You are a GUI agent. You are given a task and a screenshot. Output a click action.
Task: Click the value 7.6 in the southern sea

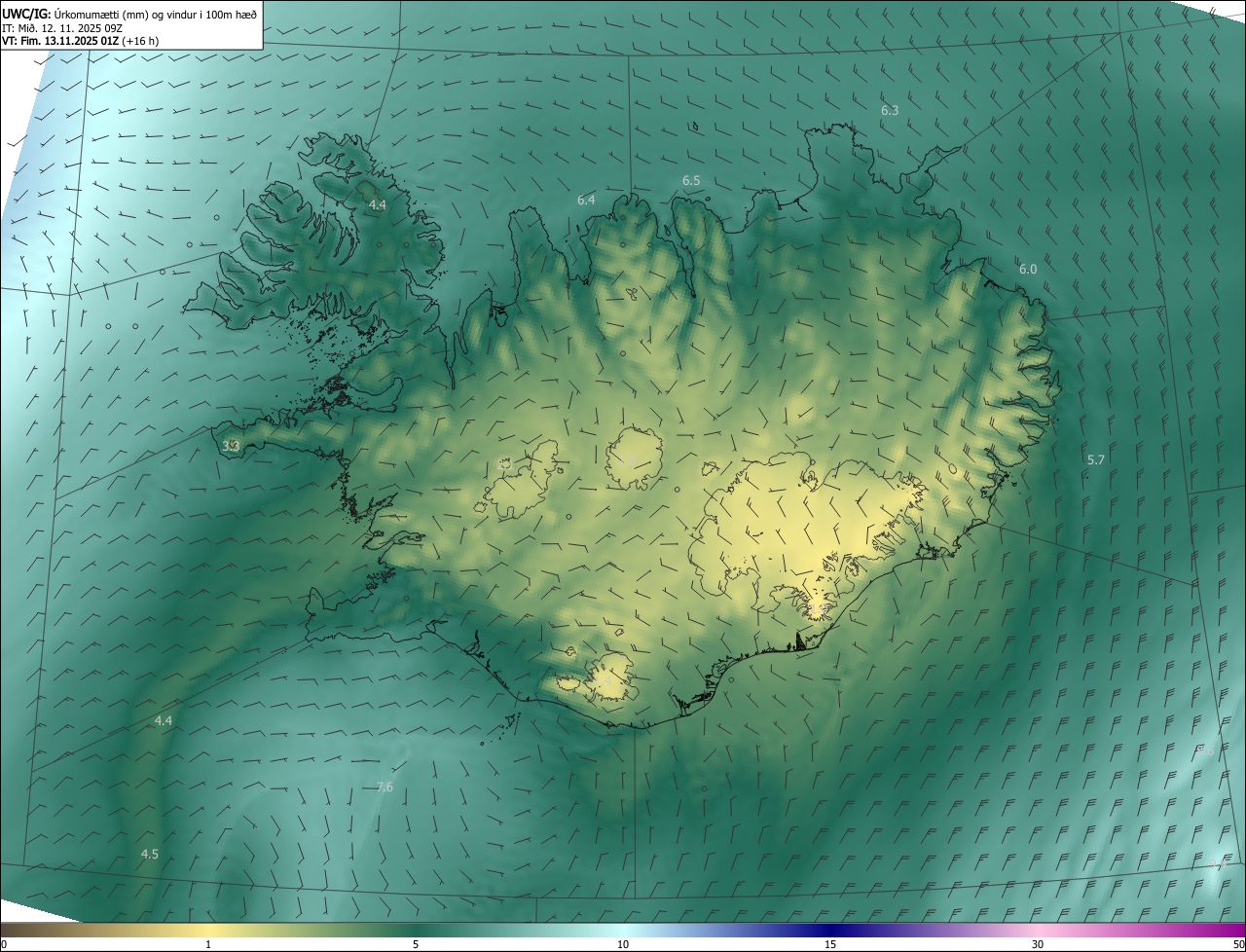pyautogui.click(x=385, y=787)
